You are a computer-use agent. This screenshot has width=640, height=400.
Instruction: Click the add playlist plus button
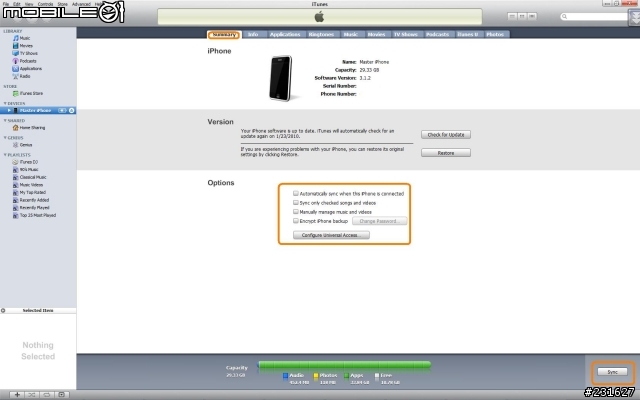[x=17, y=395]
